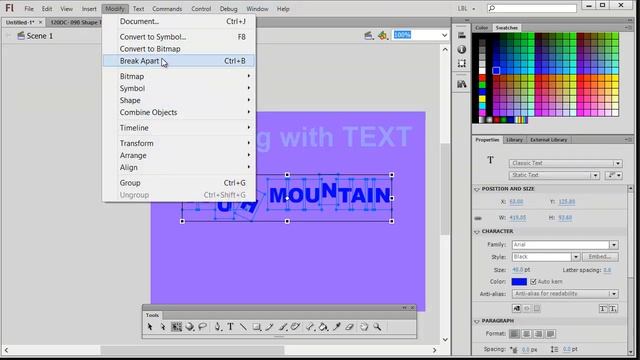Open the Static Text type dropdown

pyautogui.click(x=554, y=175)
